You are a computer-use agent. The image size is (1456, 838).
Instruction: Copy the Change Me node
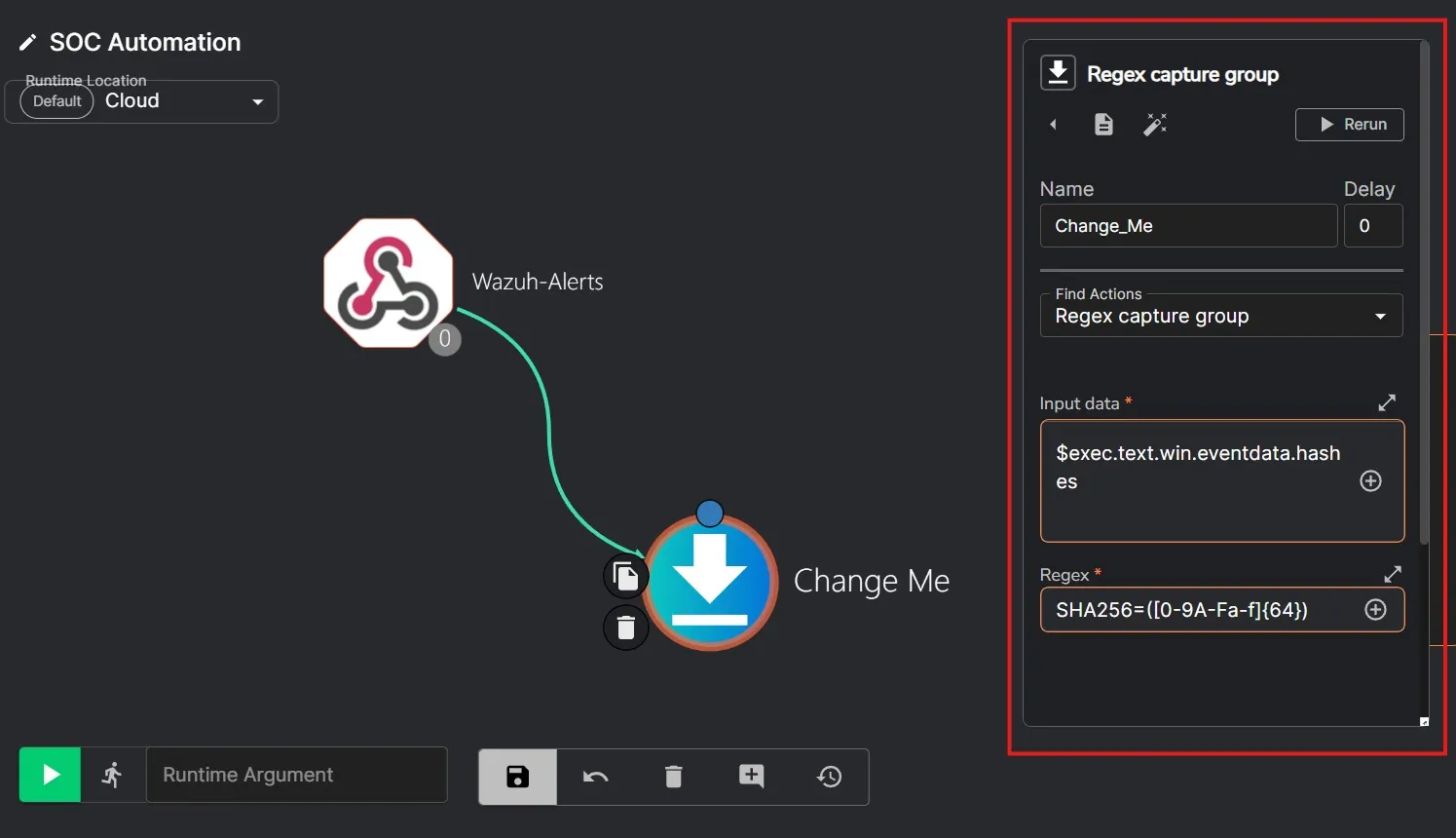point(625,576)
